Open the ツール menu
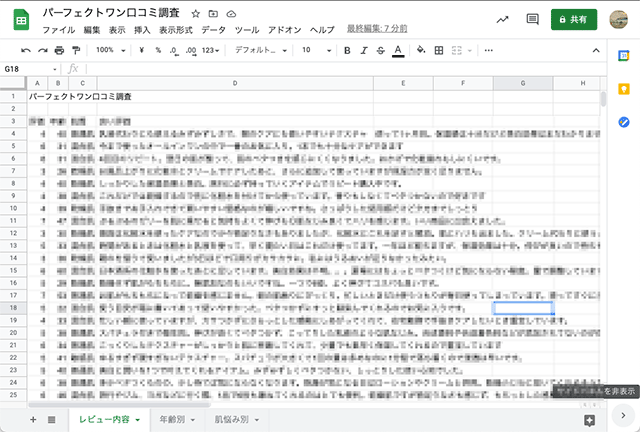 (x=247, y=30)
